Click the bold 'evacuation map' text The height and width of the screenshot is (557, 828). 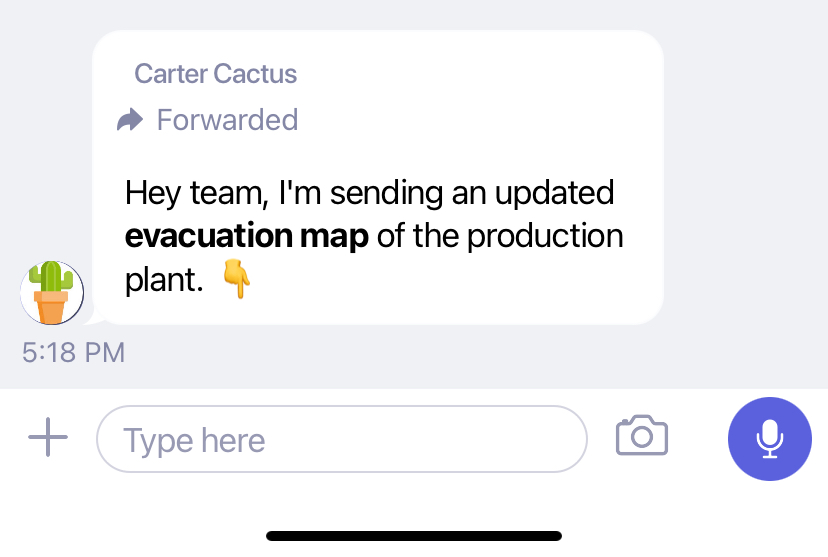[x=247, y=236]
